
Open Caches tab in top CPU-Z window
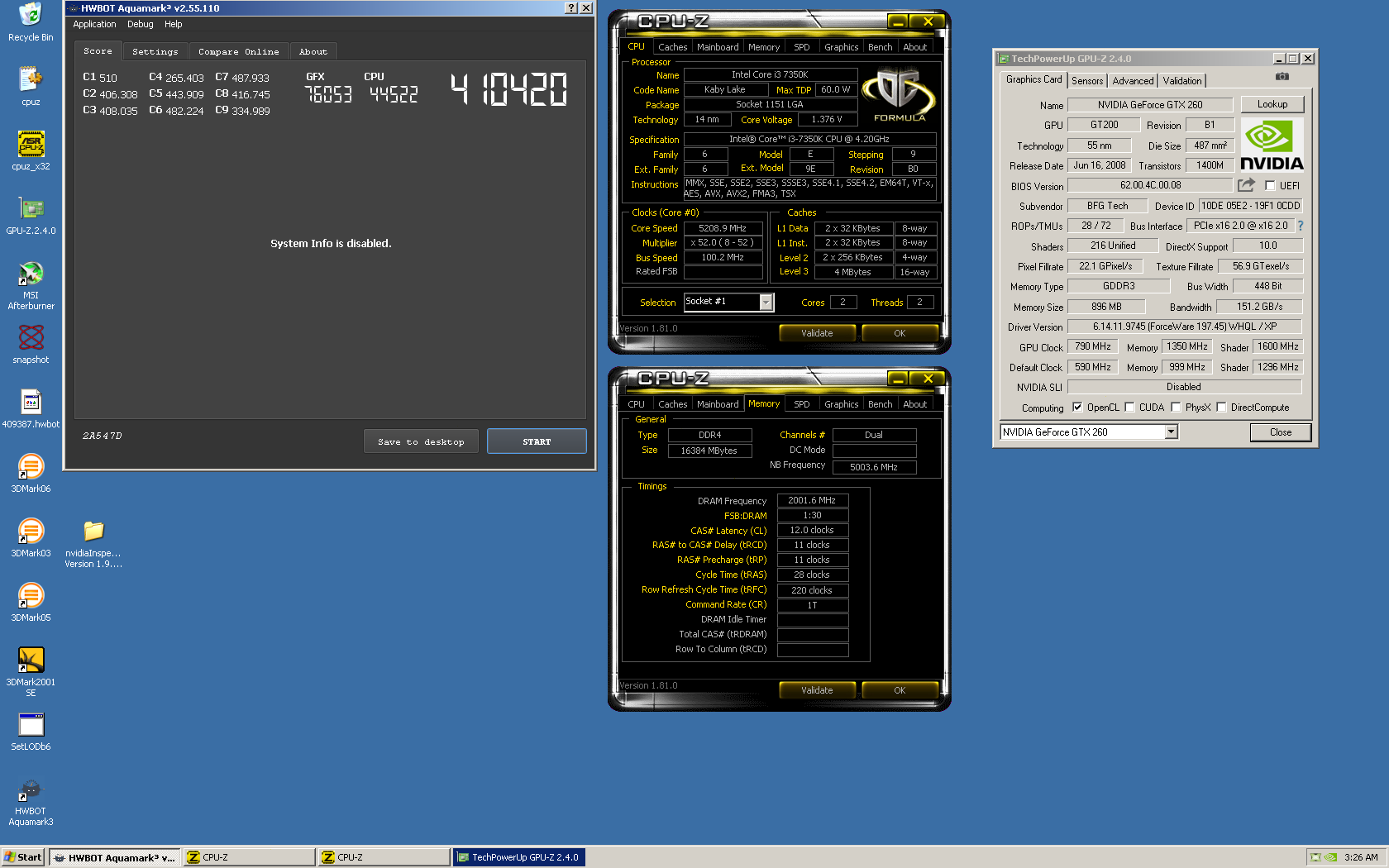[x=672, y=47]
